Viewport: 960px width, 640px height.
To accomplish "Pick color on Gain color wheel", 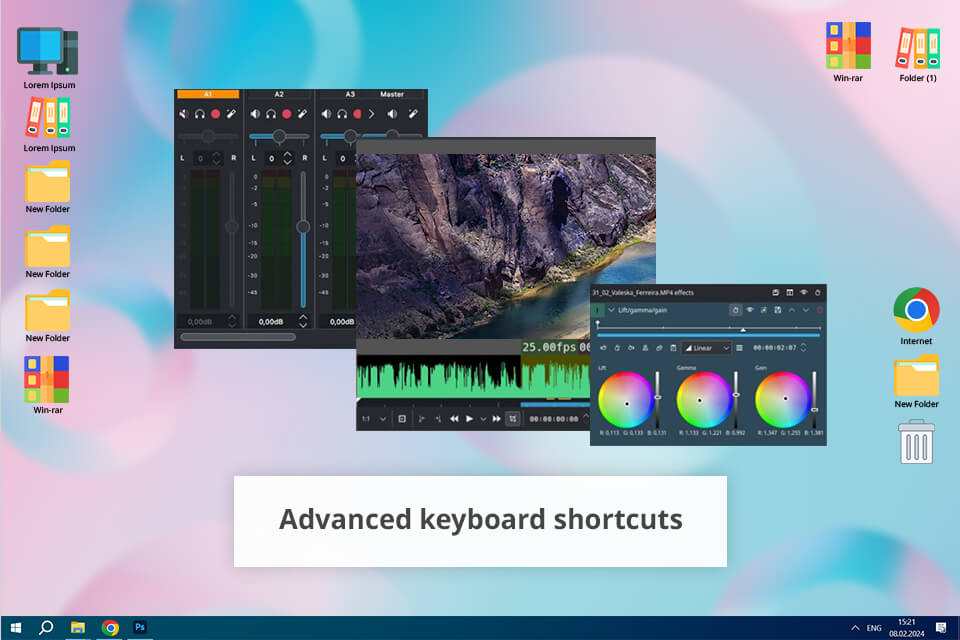I will click(782, 400).
